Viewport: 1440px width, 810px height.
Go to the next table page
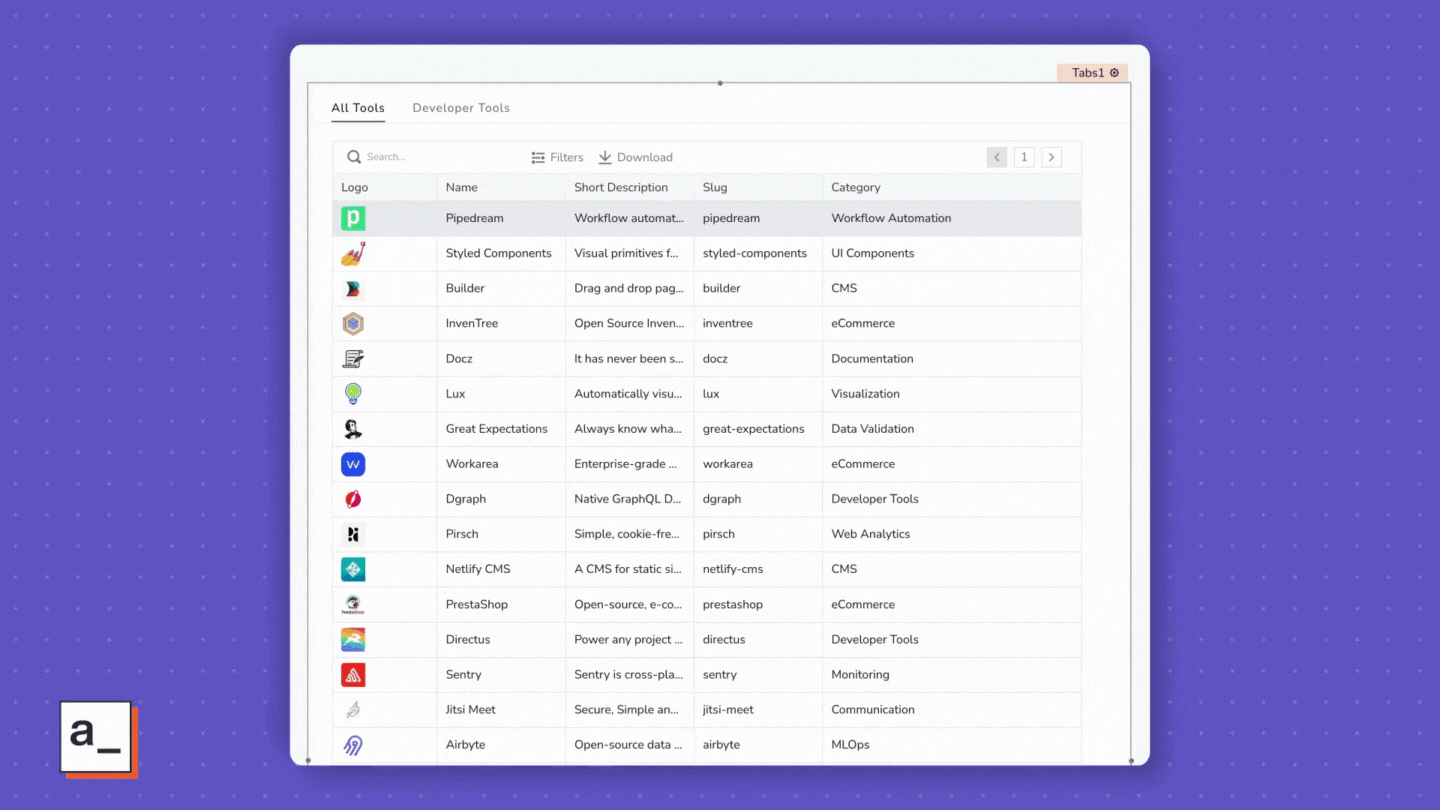[1051, 157]
